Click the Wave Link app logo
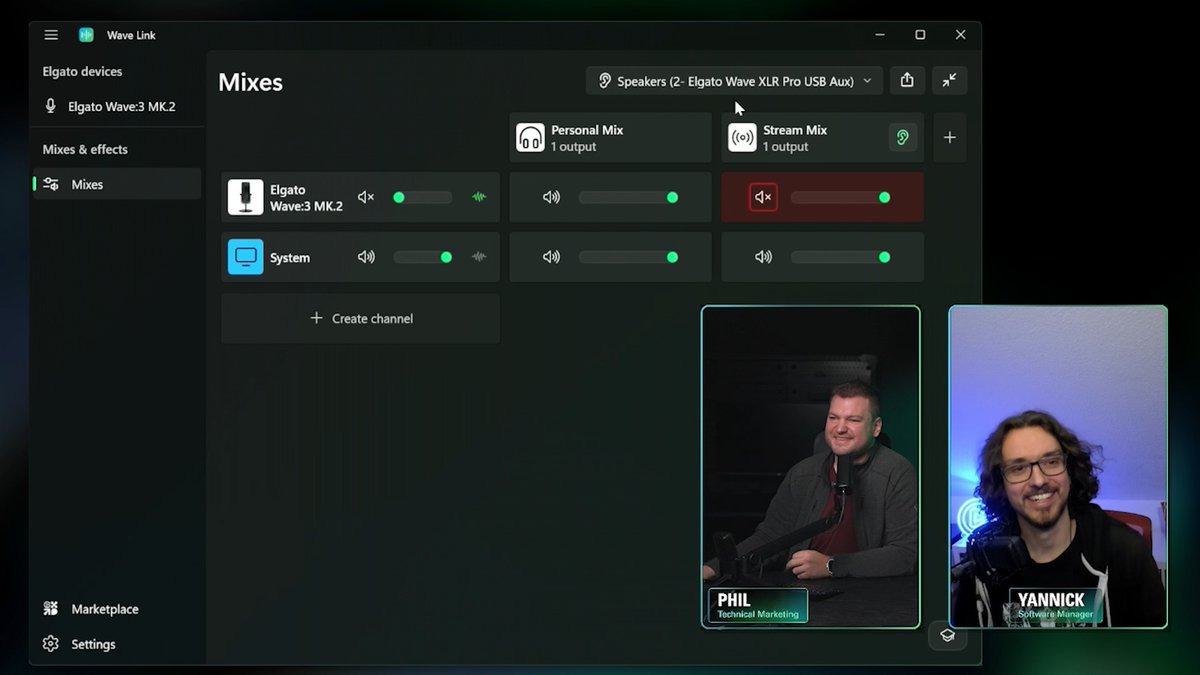 87,35
